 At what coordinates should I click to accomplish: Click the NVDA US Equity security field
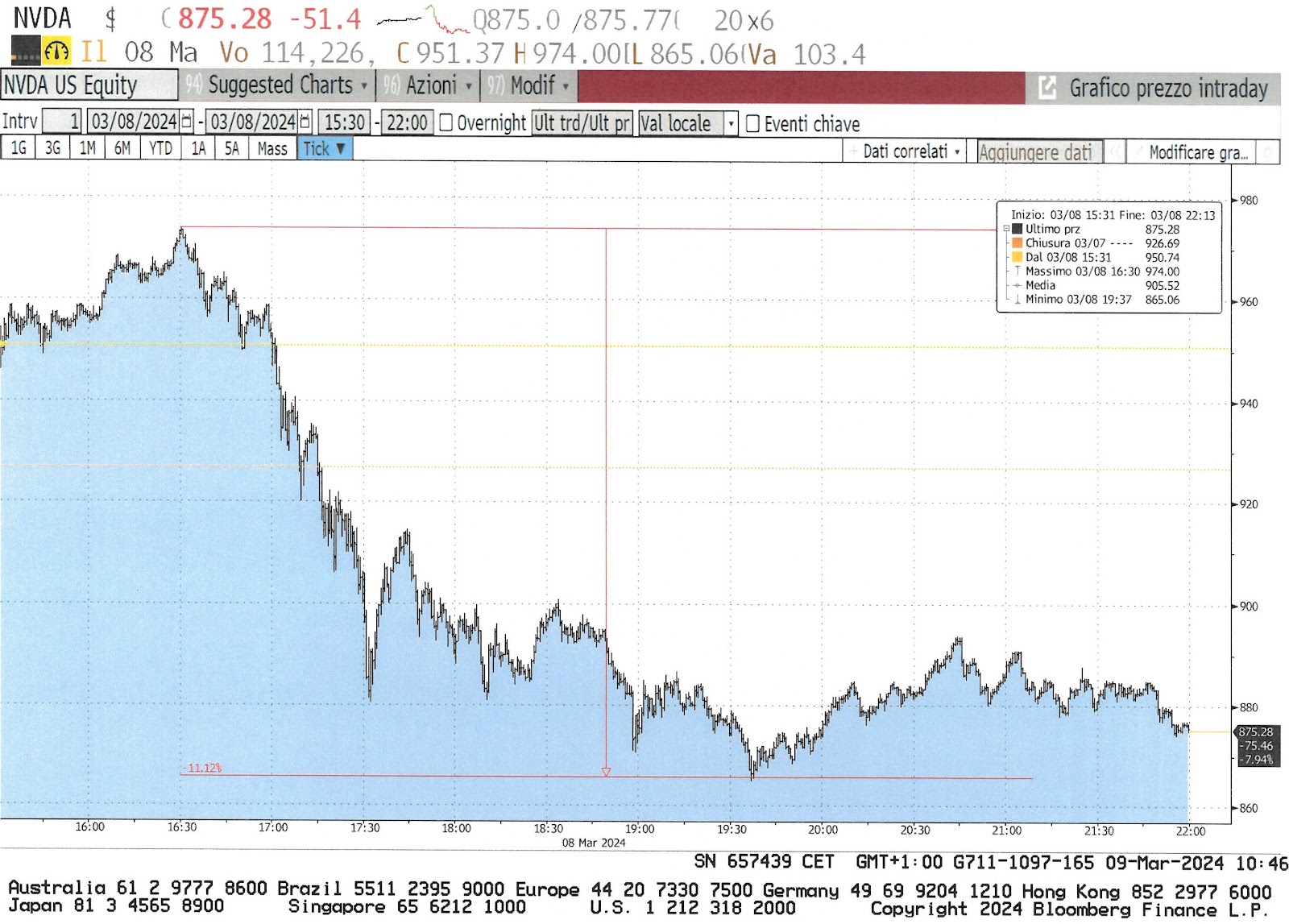coord(89,85)
